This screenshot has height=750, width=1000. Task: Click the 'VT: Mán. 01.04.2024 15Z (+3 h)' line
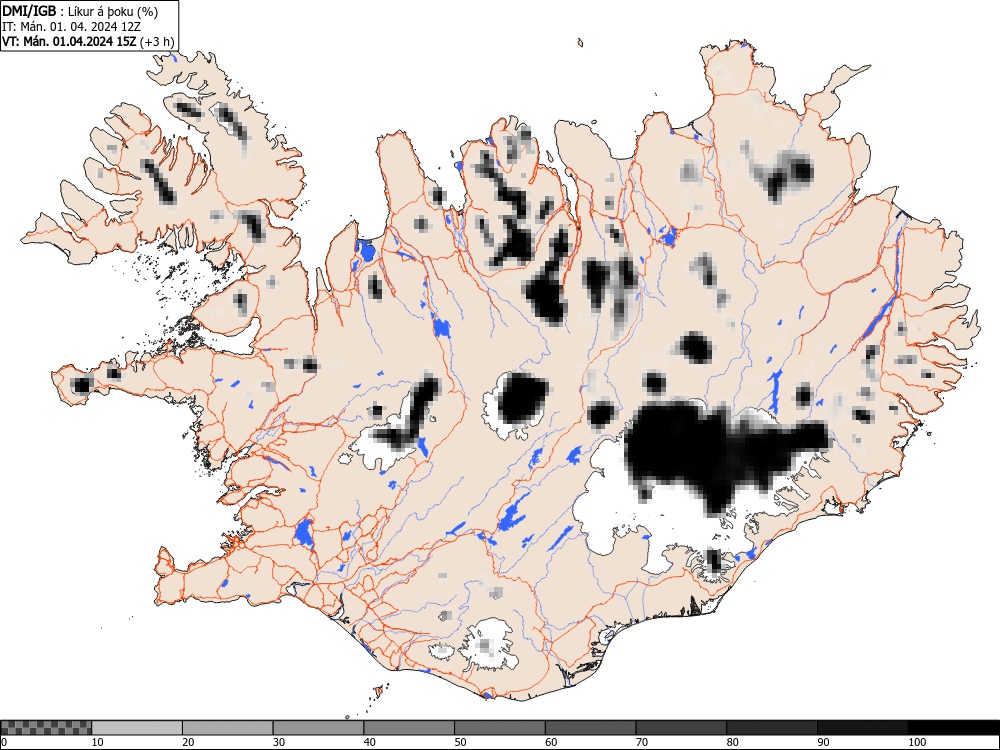click(x=88, y=42)
